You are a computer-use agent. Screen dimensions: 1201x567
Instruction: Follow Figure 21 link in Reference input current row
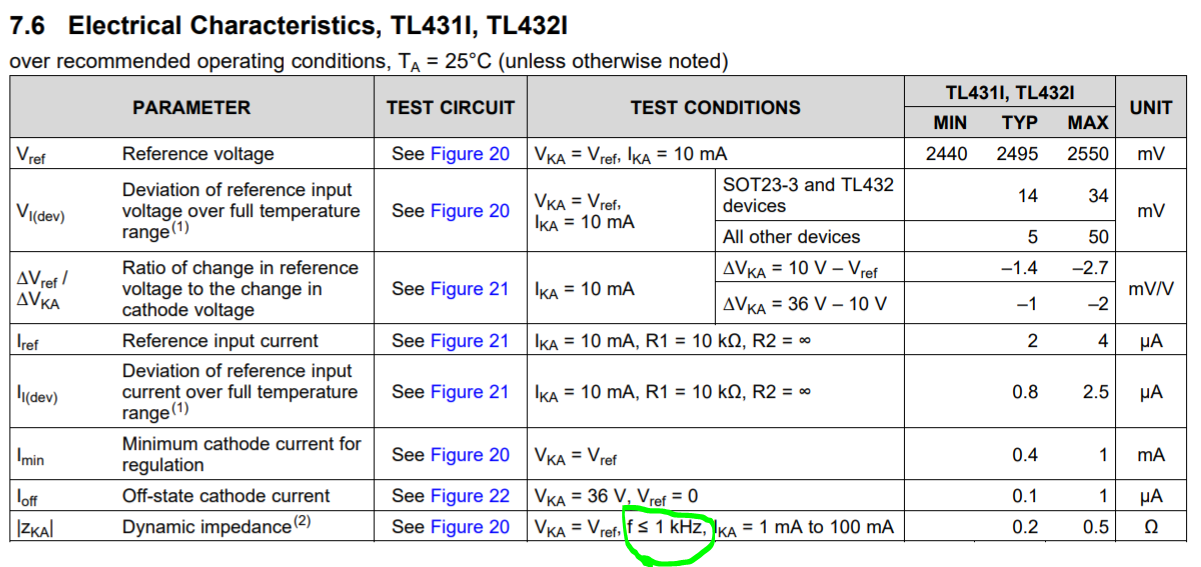[469, 341]
